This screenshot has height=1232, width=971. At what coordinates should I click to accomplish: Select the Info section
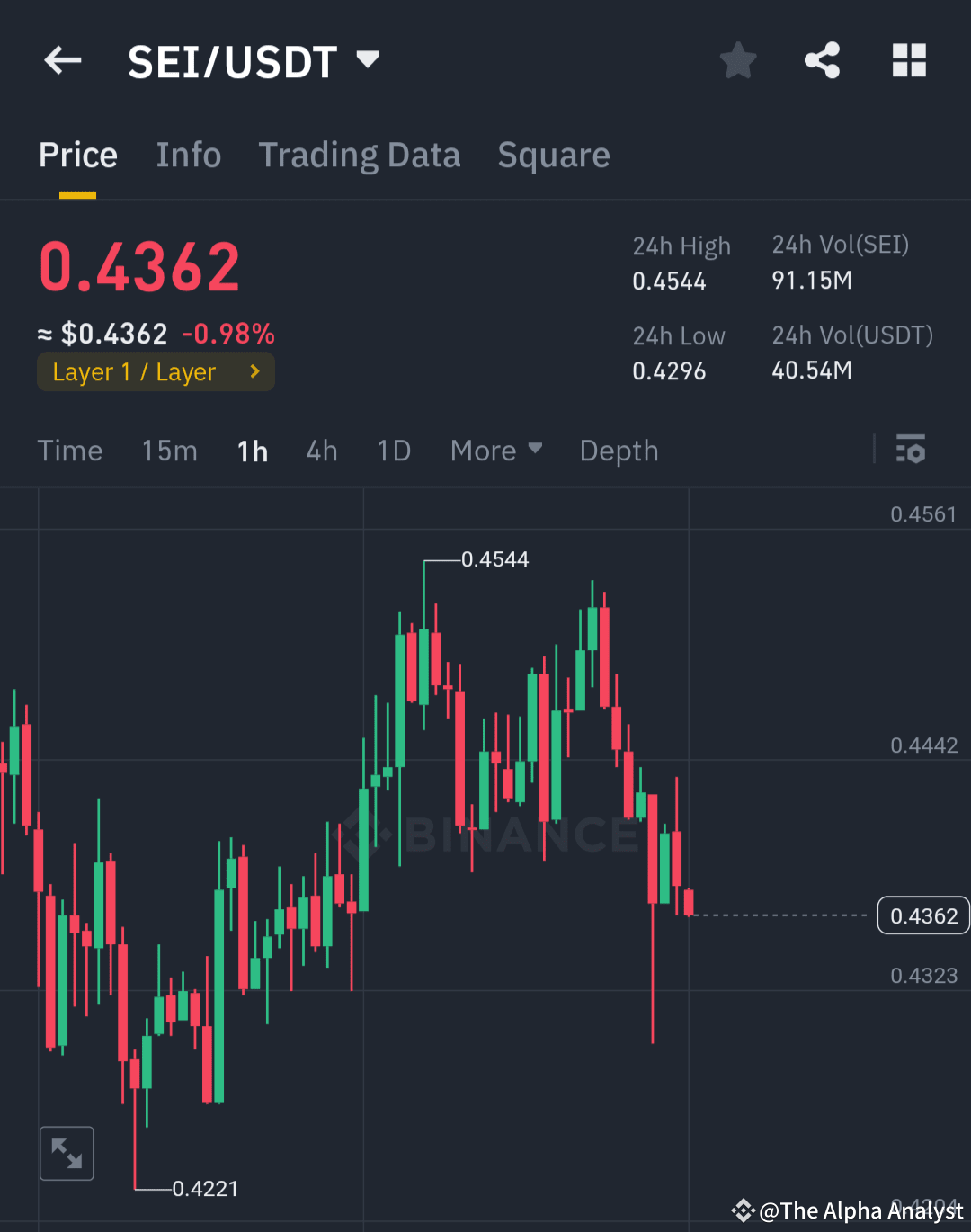189,155
